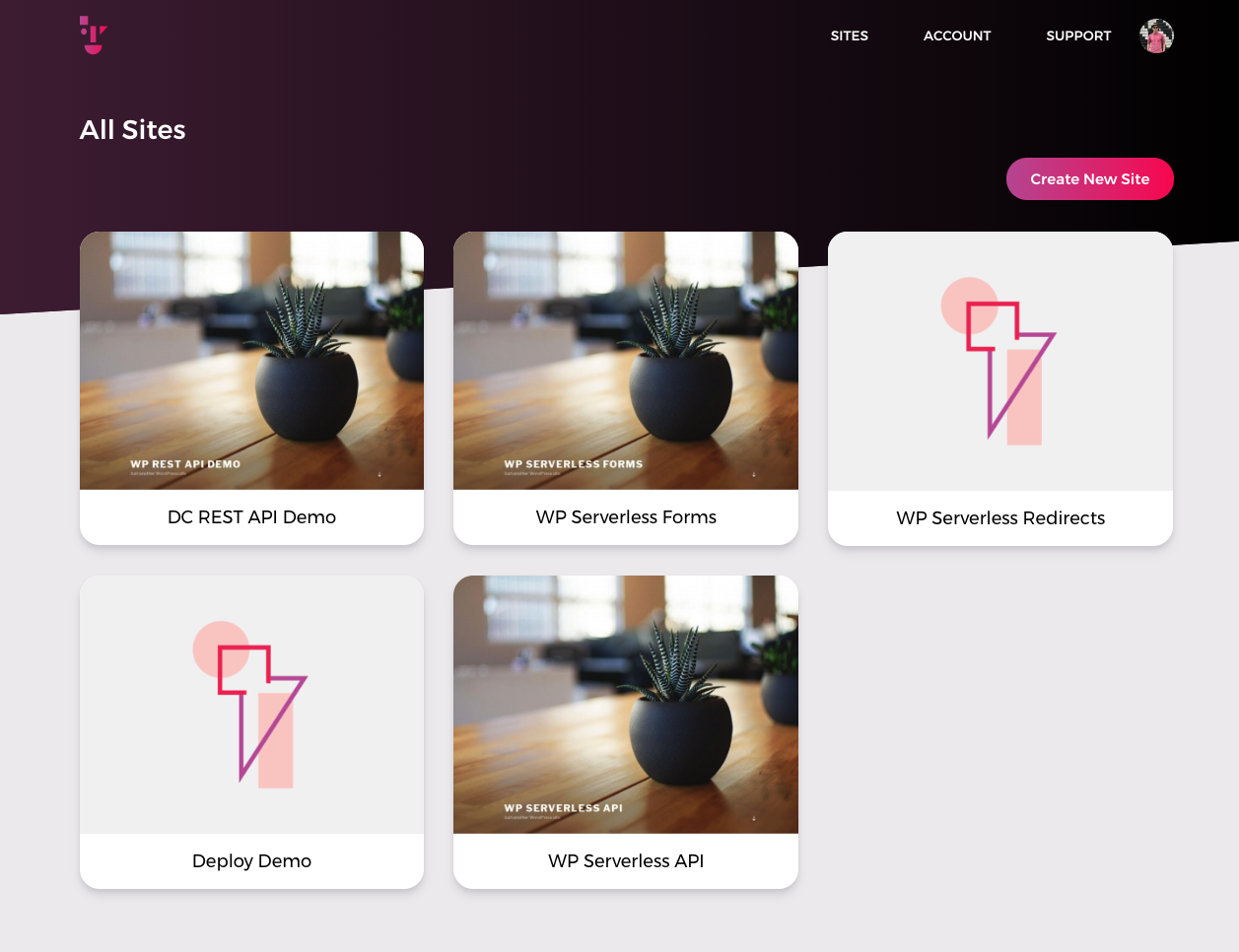Go to the Sites menu
The height and width of the screenshot is (952, 1239).
click(849, 35)
